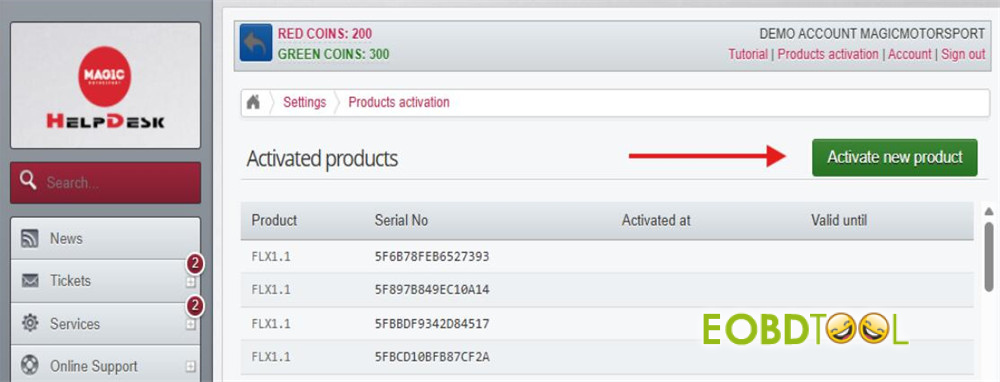Open the Services sidebar section
Screen dimensions: 1000x382
click(x=105, y=323)
